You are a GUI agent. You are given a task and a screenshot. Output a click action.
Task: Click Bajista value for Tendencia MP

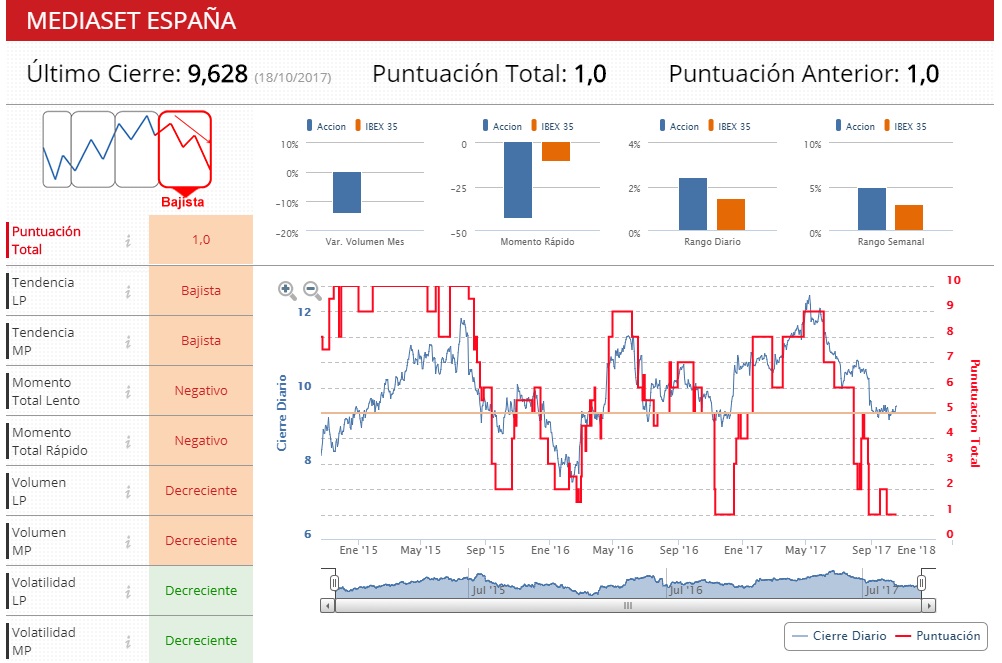coord(201,340)
